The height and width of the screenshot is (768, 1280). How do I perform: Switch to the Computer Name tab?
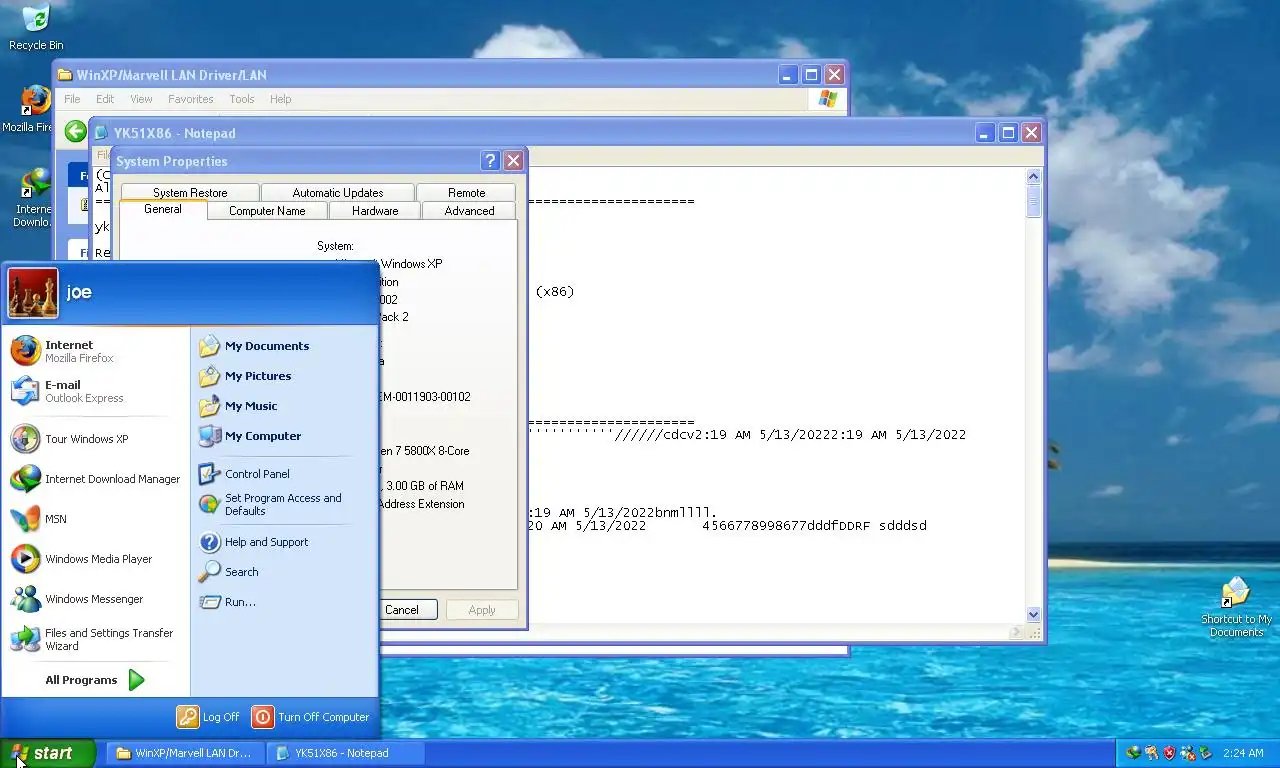point(267,211)
